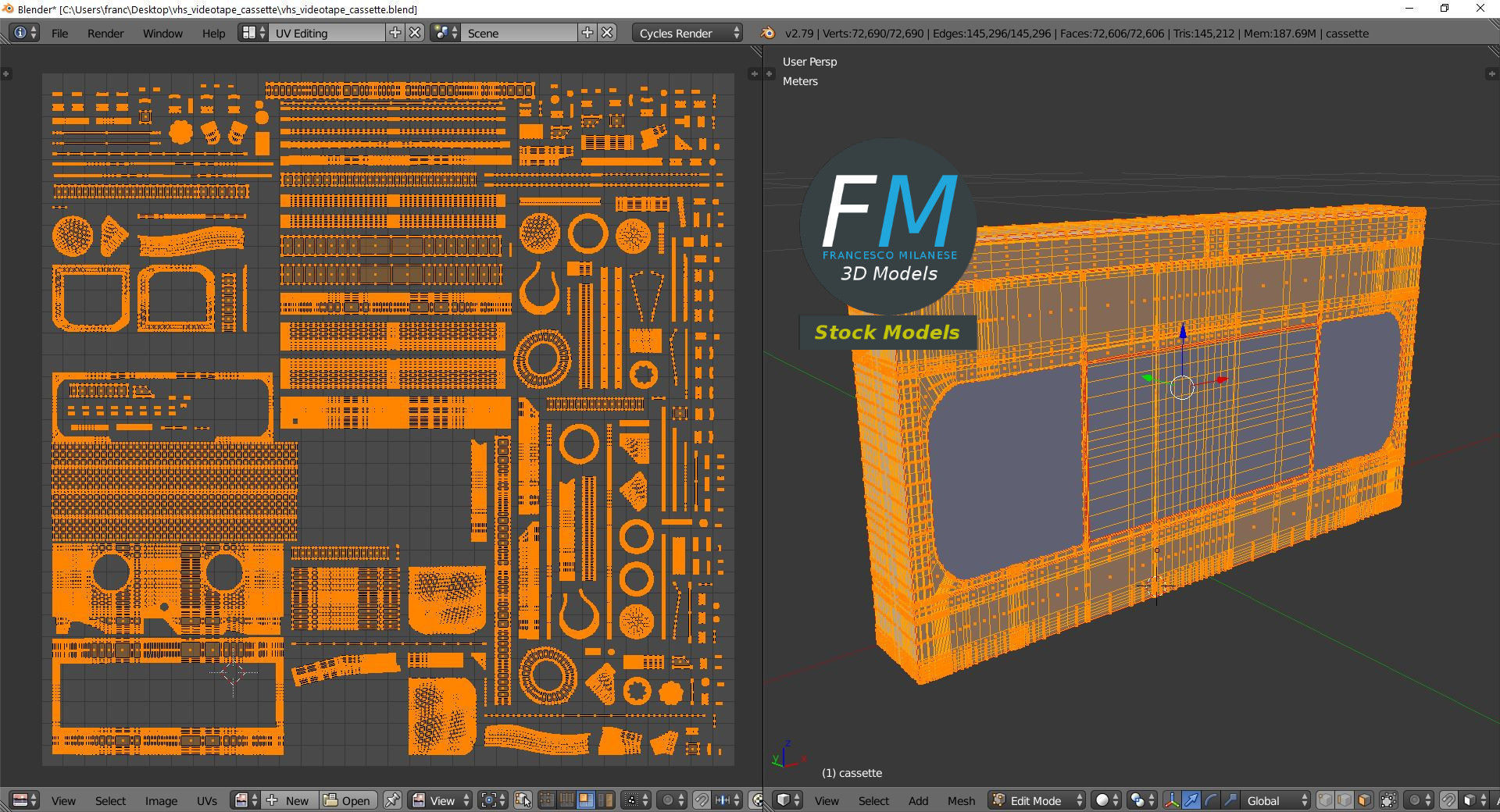
Task: Open the Image menu
Action: (x=161, y=801)
